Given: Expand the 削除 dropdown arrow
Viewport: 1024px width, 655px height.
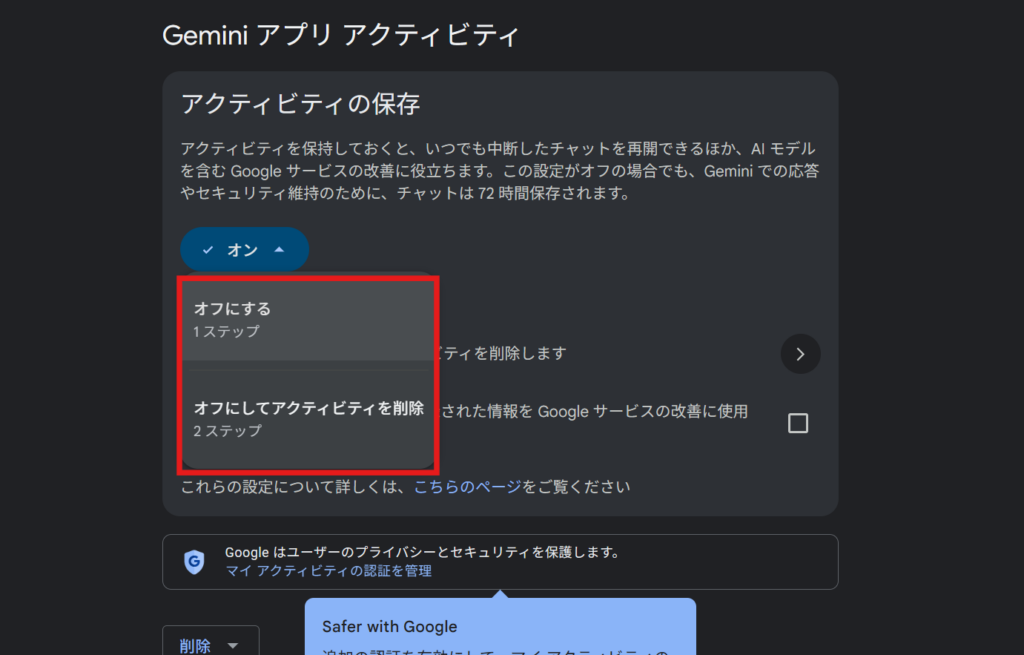Looking at the screenshot, I should [233, 646].
